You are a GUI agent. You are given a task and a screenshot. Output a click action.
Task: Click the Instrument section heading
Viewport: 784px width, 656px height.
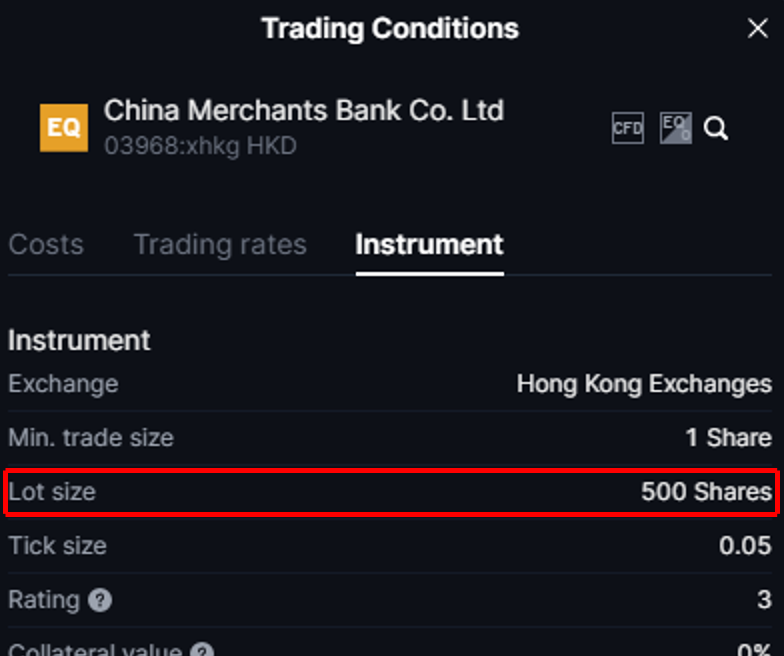pyautogui.click(x=79, y=340)
